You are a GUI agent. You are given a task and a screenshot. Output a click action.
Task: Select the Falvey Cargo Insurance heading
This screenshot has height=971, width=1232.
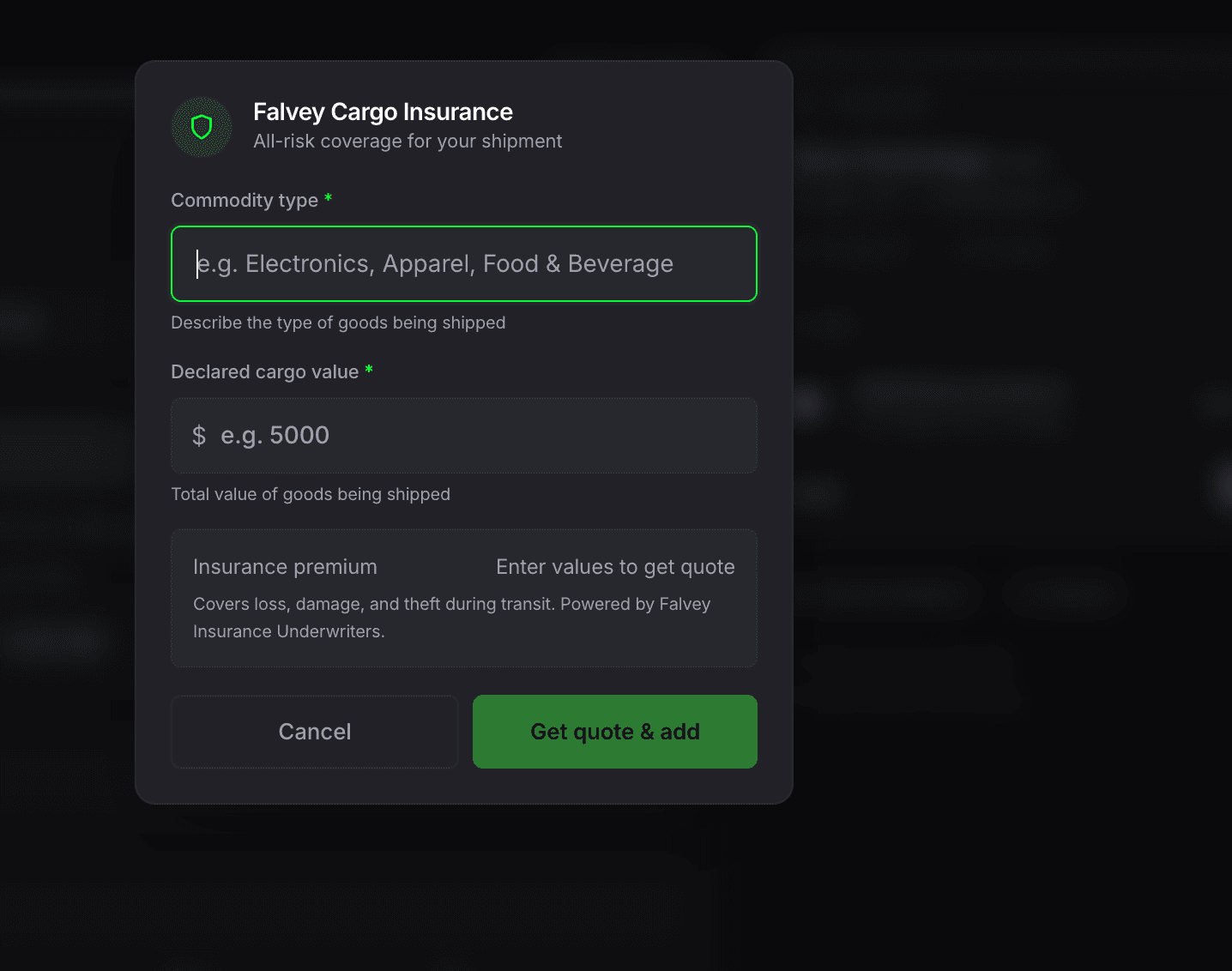pos(383,112)
